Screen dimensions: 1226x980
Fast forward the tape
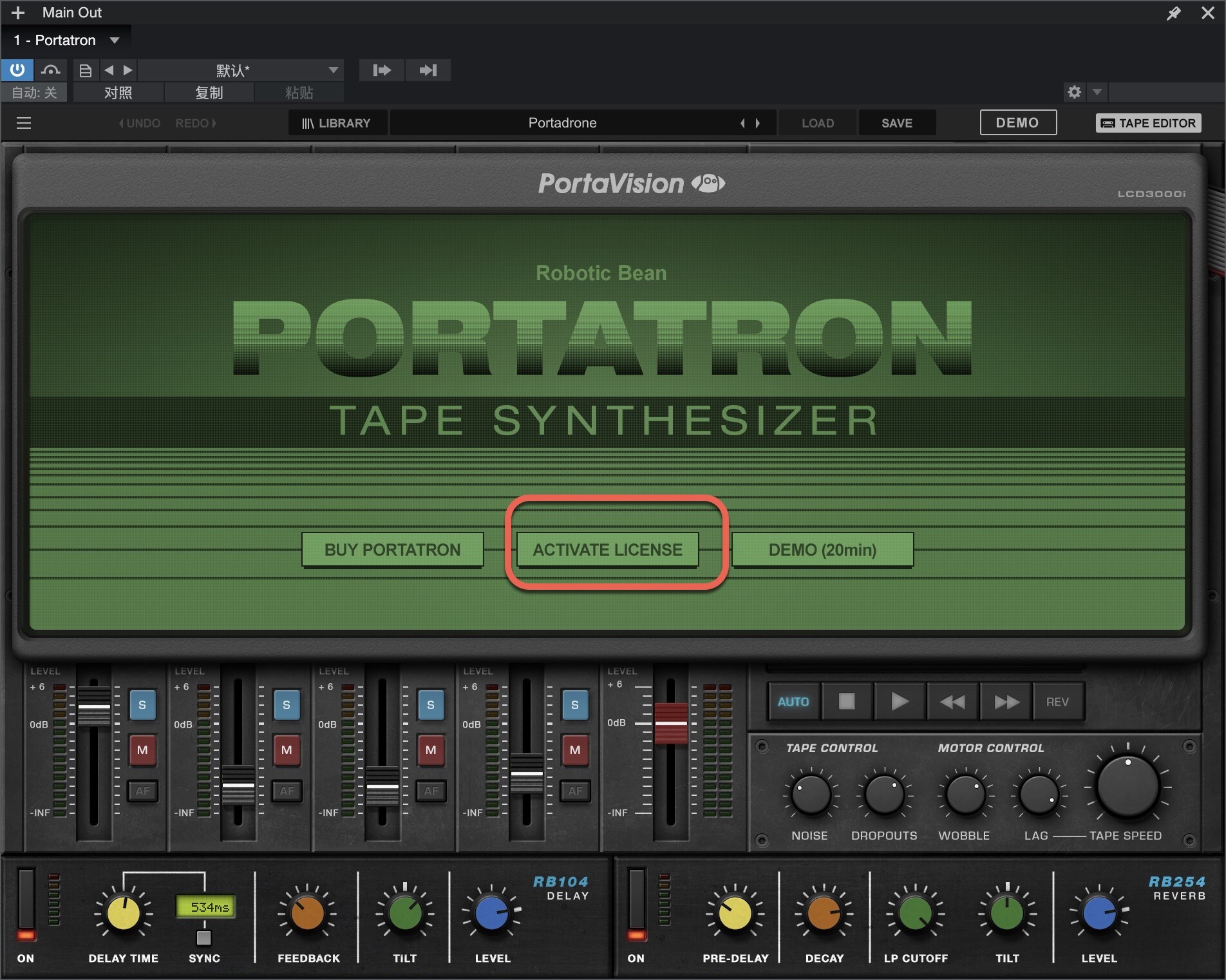(x=1006, y=702)
